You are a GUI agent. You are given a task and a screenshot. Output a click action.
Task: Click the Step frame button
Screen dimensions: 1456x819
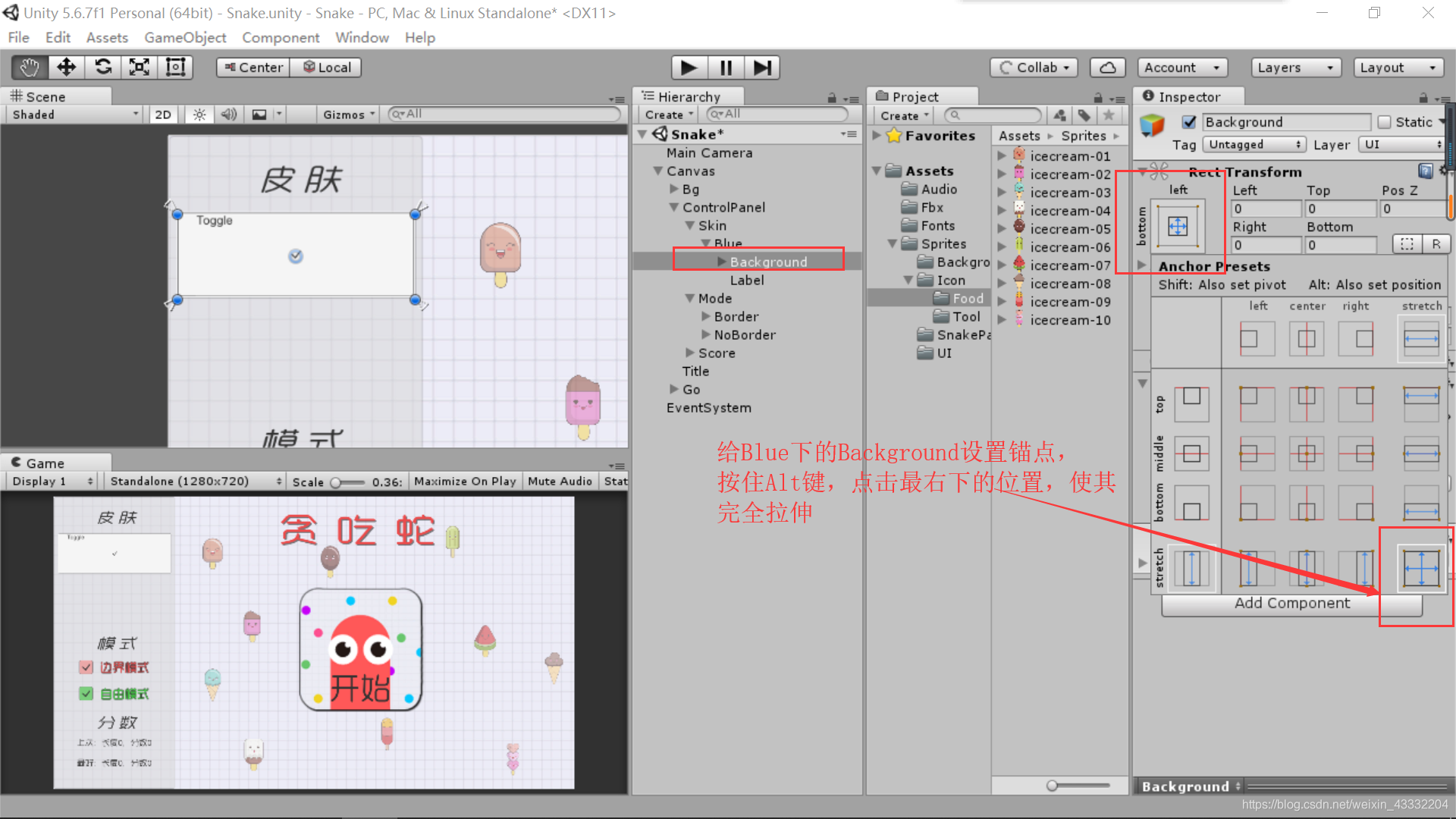(762, 67)
